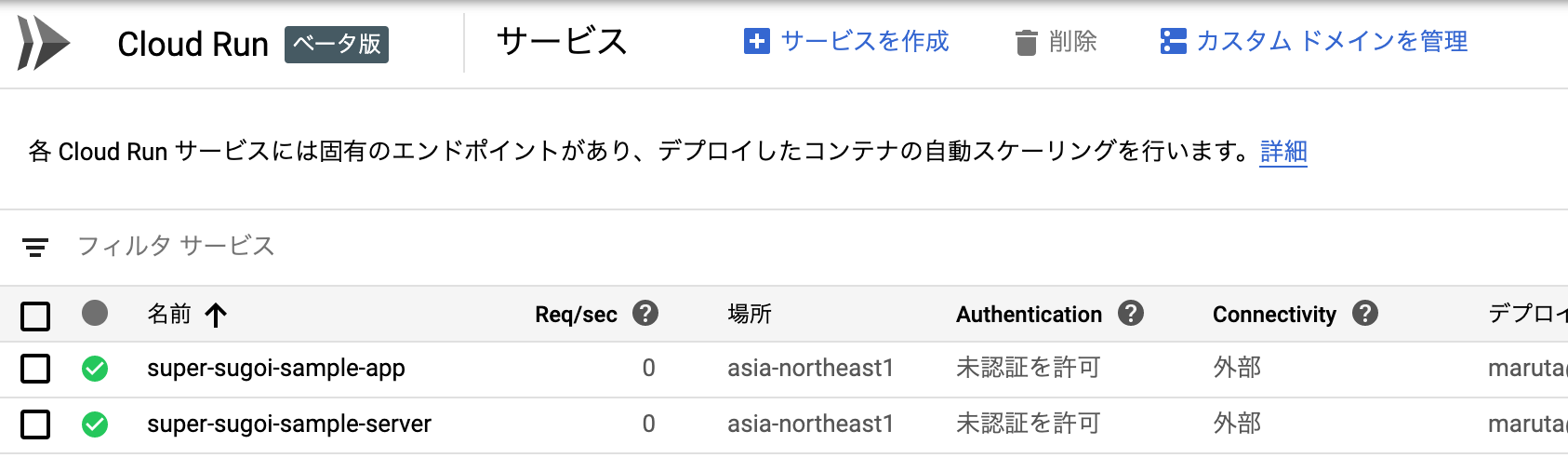The image size is (1568, 458).
Task: Click the Cloud Run logo icon
Action: pos(43,43)
